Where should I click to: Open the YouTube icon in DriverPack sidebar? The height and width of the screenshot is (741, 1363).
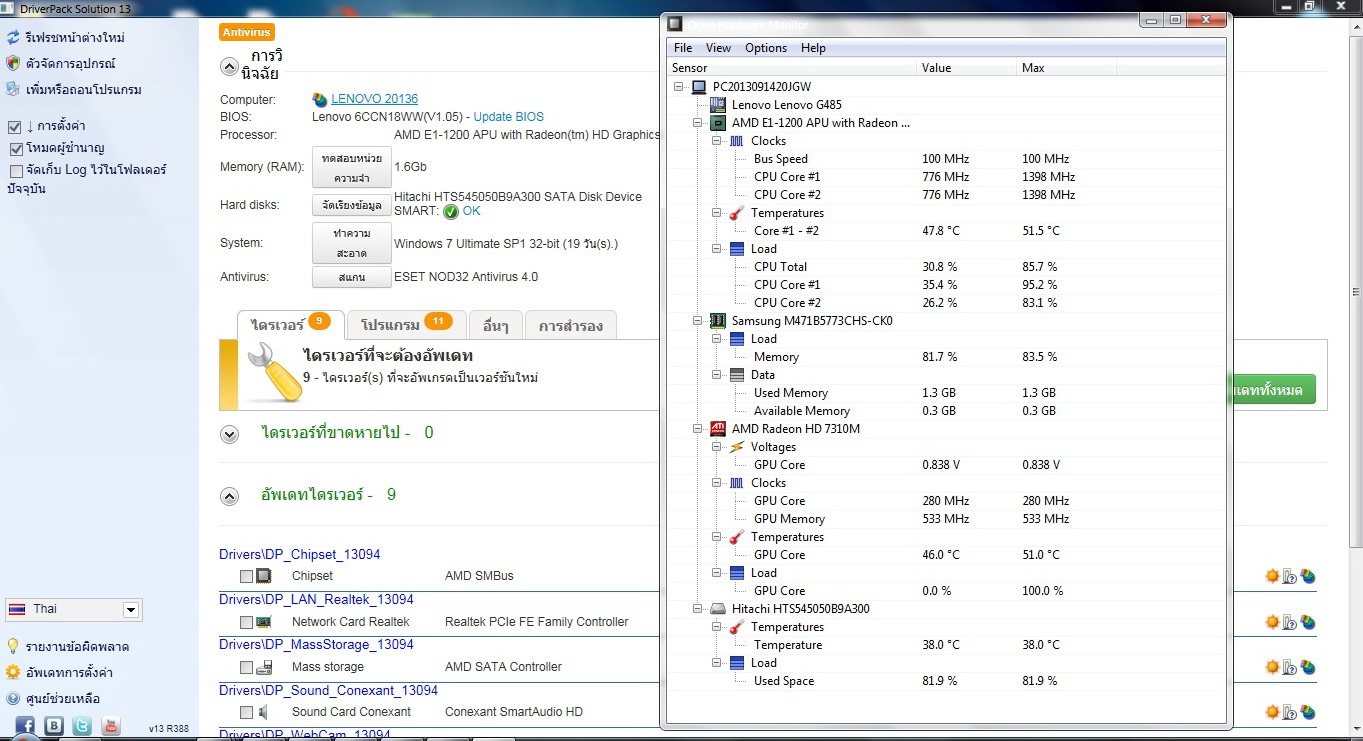[x=111, y=726]
